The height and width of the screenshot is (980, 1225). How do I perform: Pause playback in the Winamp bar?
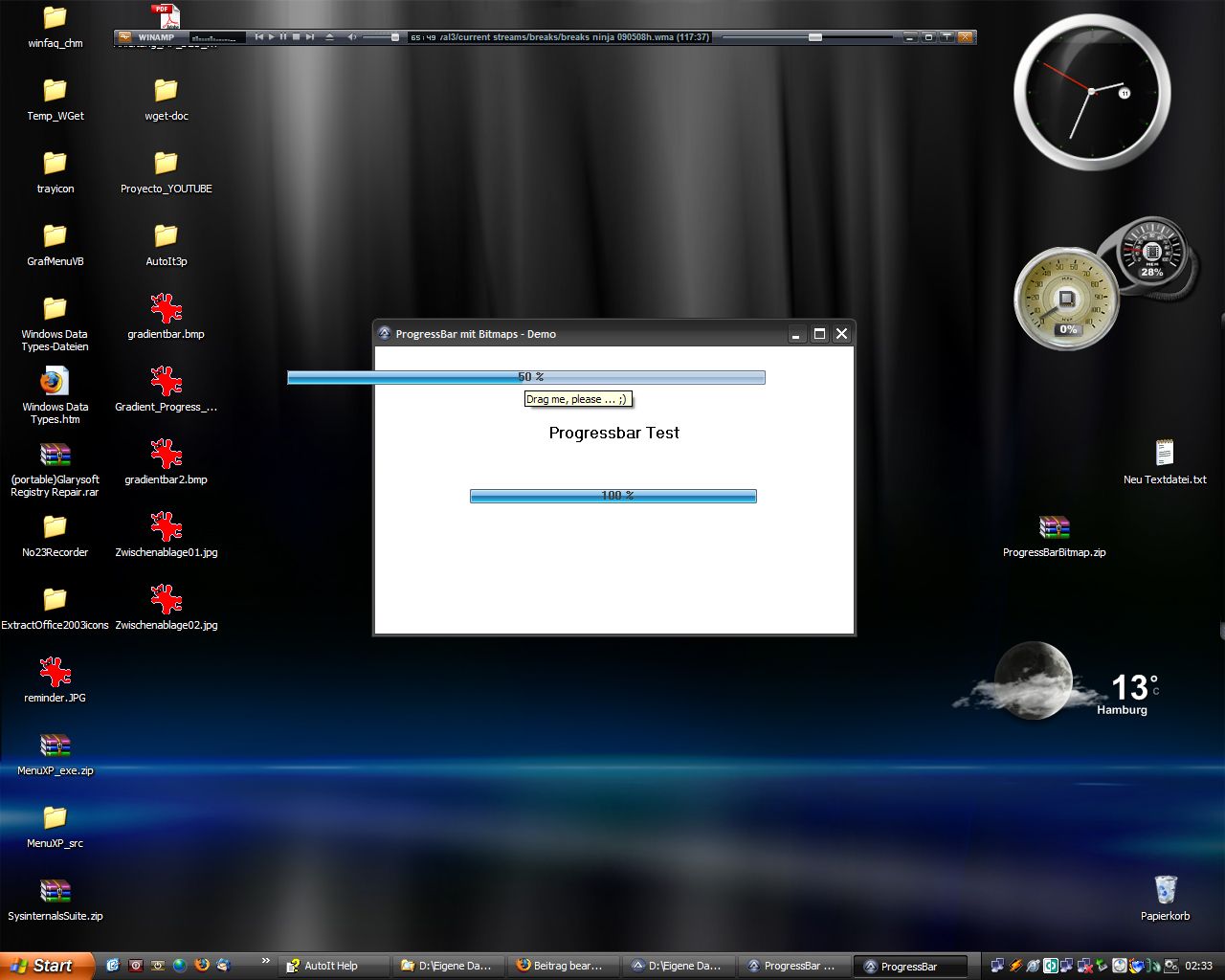[283, 37]
